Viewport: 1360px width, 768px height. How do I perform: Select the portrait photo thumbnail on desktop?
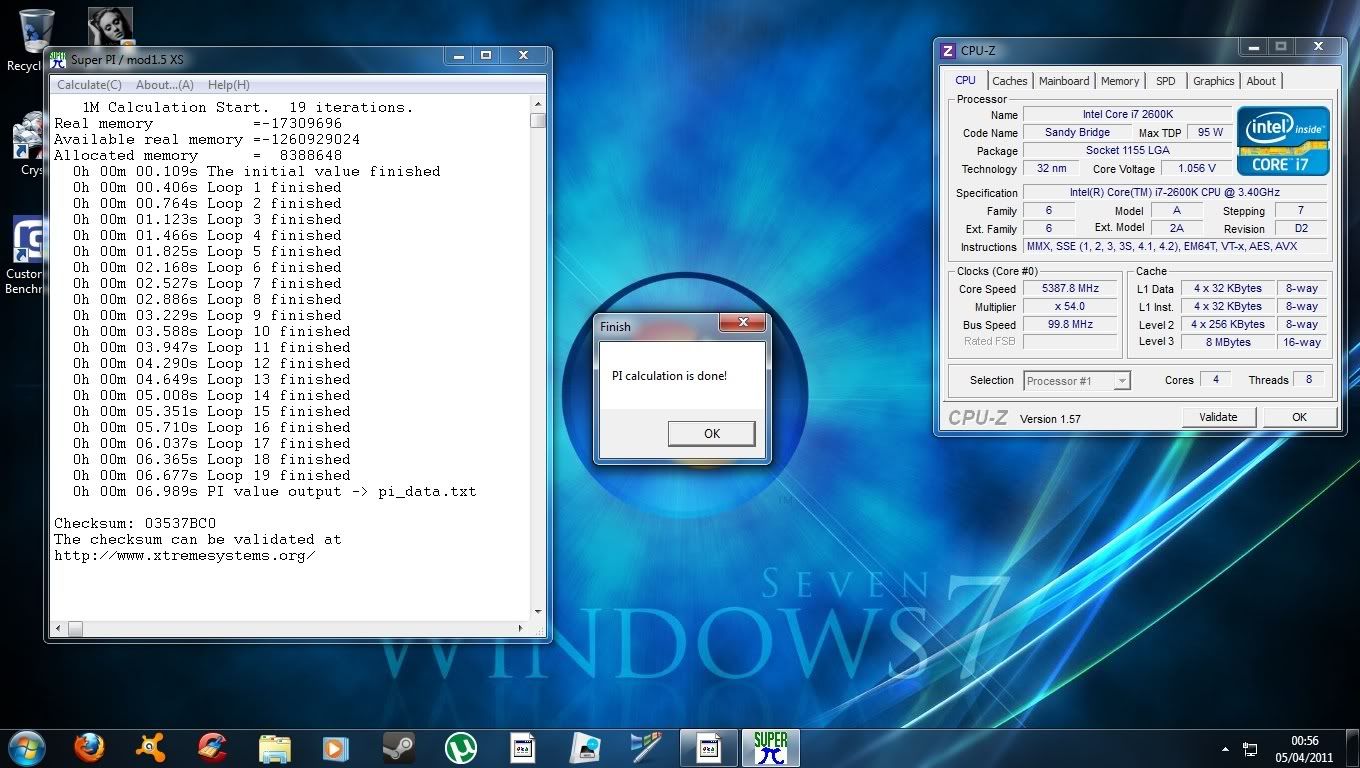click(x=110, y=26)
